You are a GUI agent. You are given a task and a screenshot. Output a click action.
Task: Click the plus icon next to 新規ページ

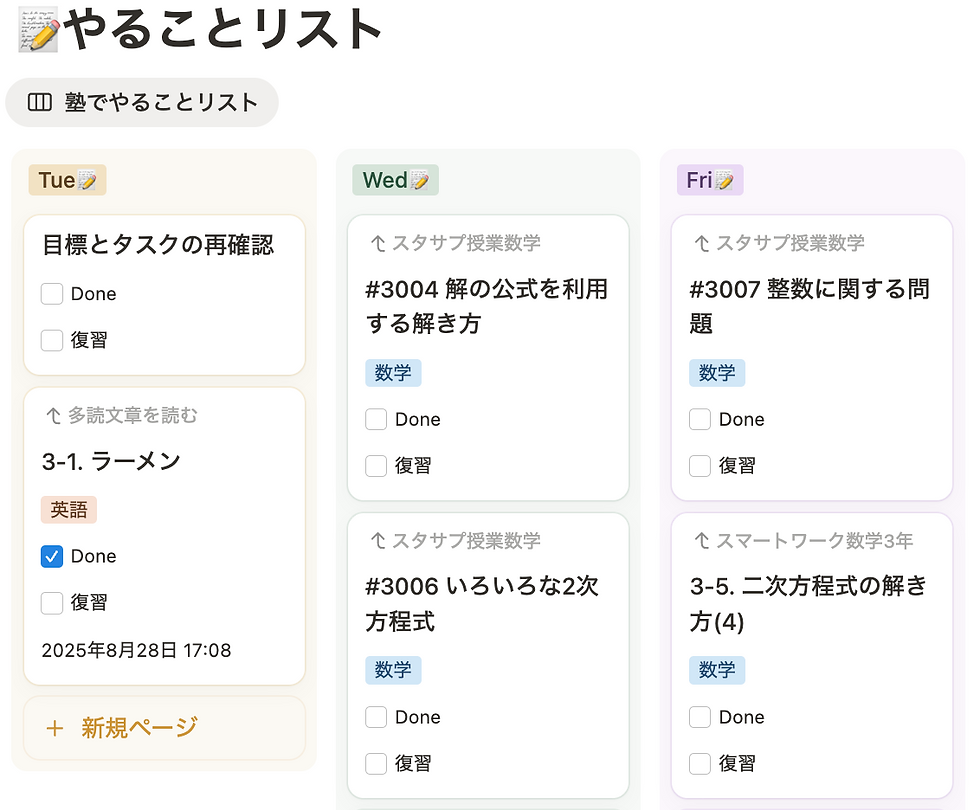pyautogui.click(x=55, y=728)
